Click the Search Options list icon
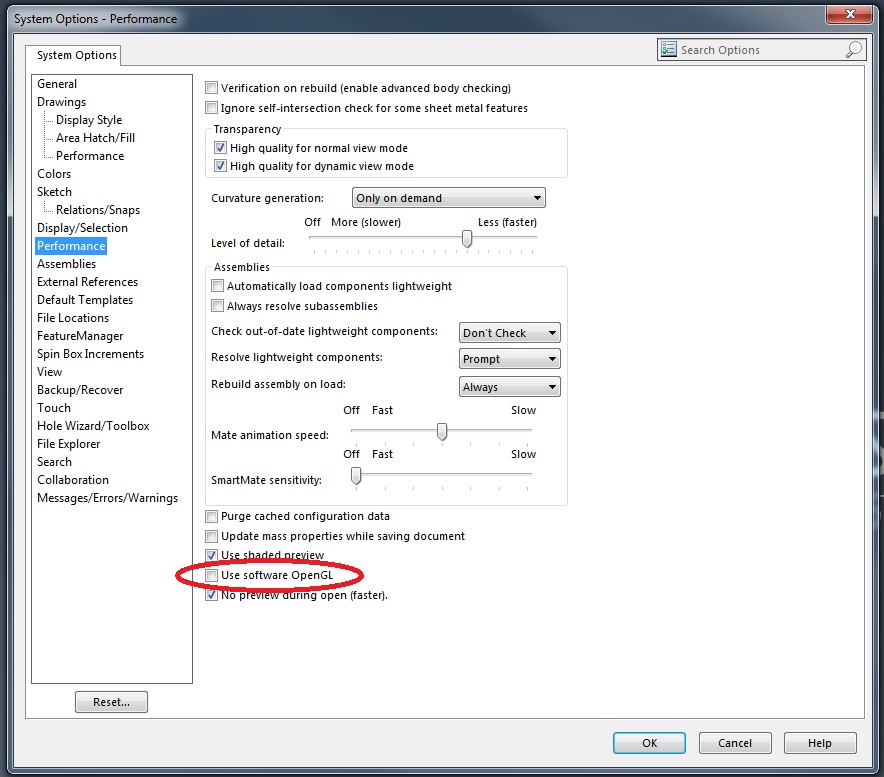 point(669,50)
